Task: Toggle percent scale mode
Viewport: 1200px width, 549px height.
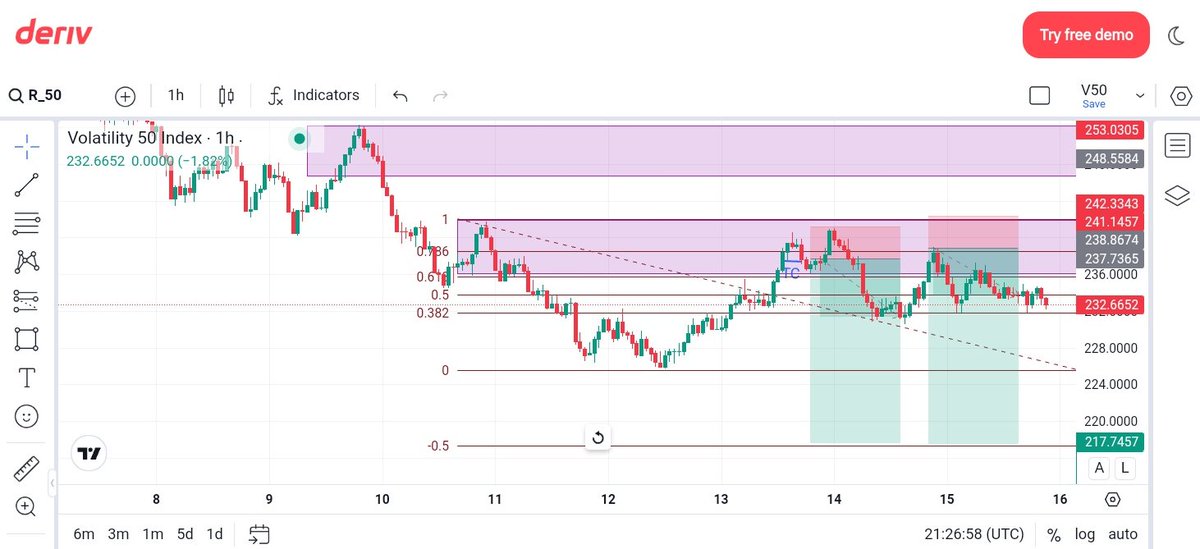Action: 1054,535
